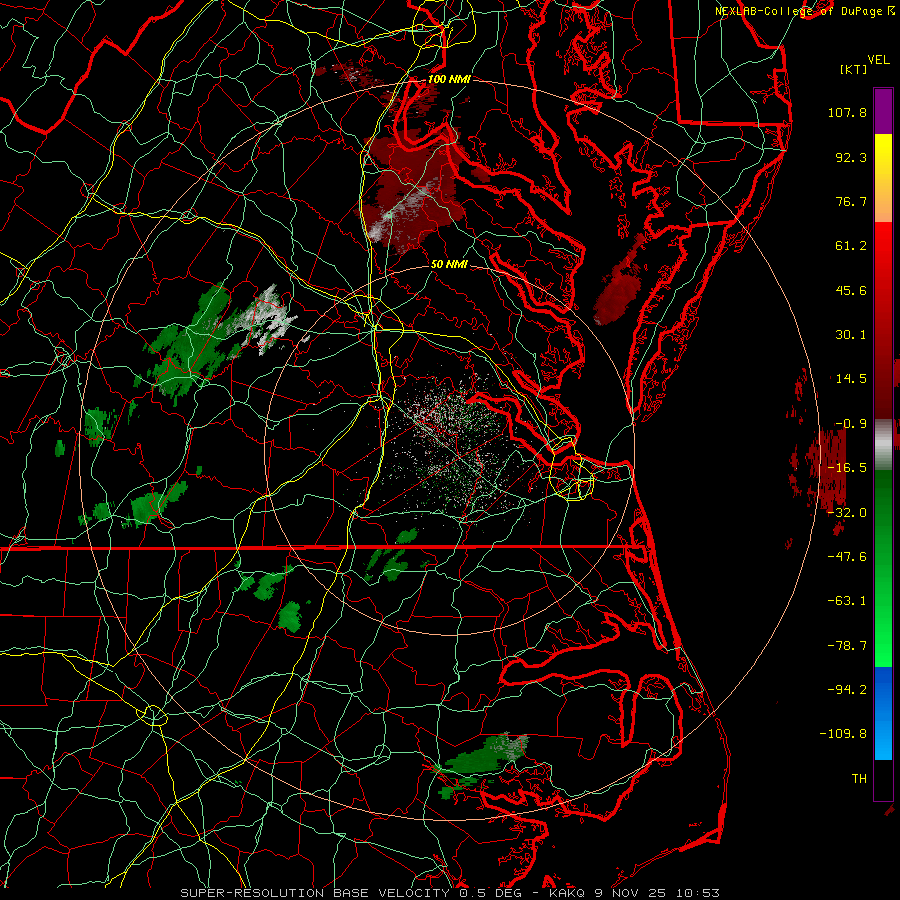
Task: Click the 61.2 legend value
Action: tap(851, 246)
